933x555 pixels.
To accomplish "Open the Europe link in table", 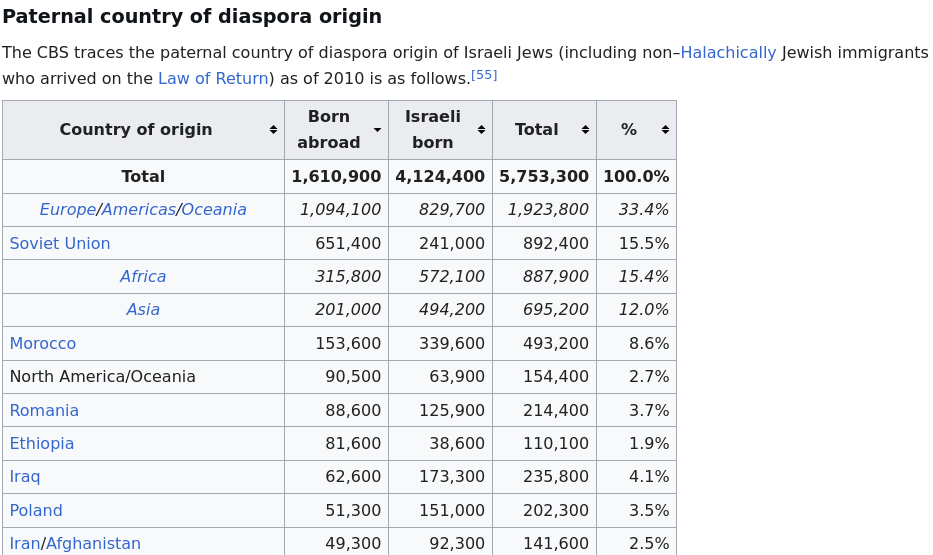I will click(67, 210).
